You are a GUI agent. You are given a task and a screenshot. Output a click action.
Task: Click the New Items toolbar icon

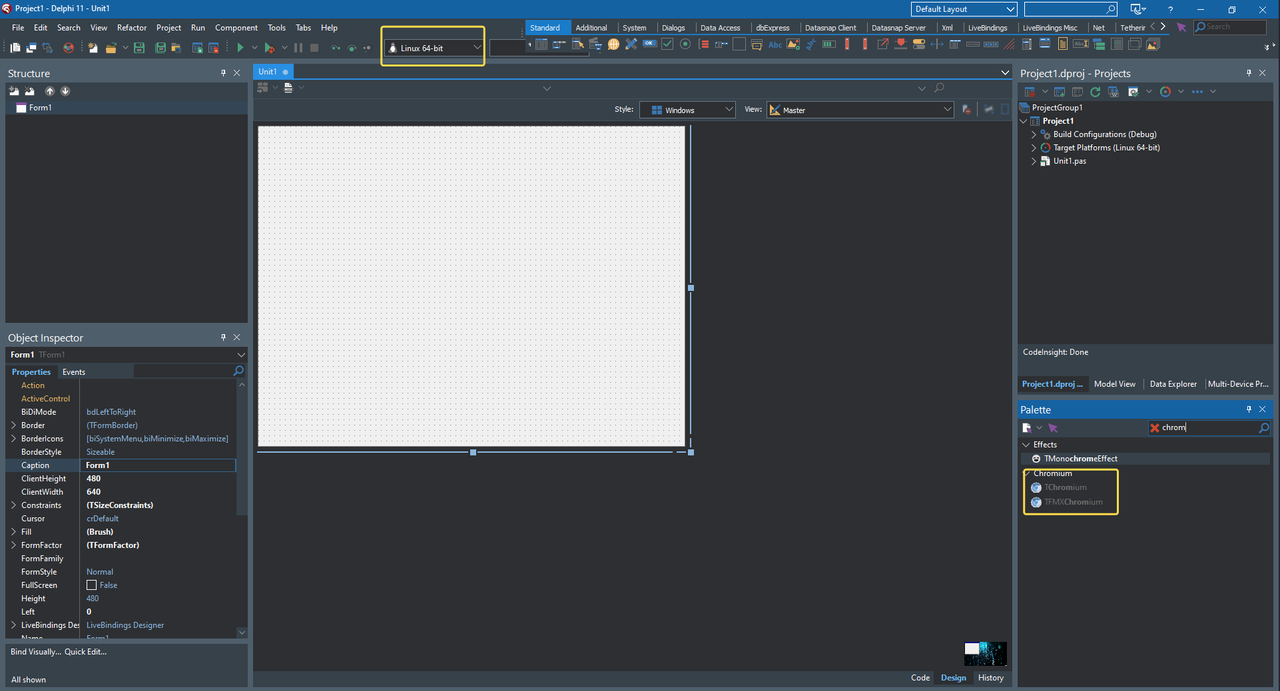coord(93,47)
